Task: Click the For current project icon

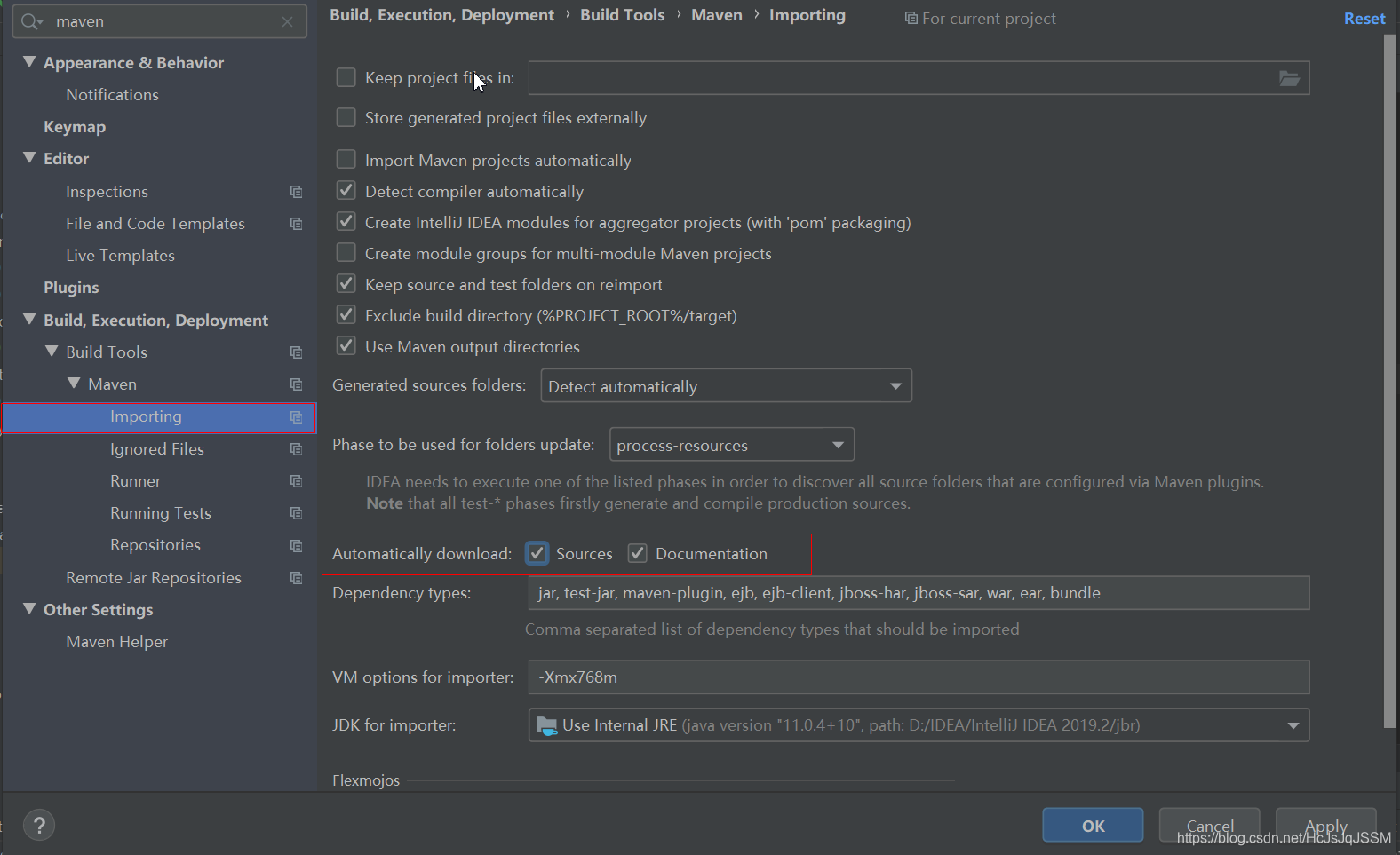Action: [911, 19]
